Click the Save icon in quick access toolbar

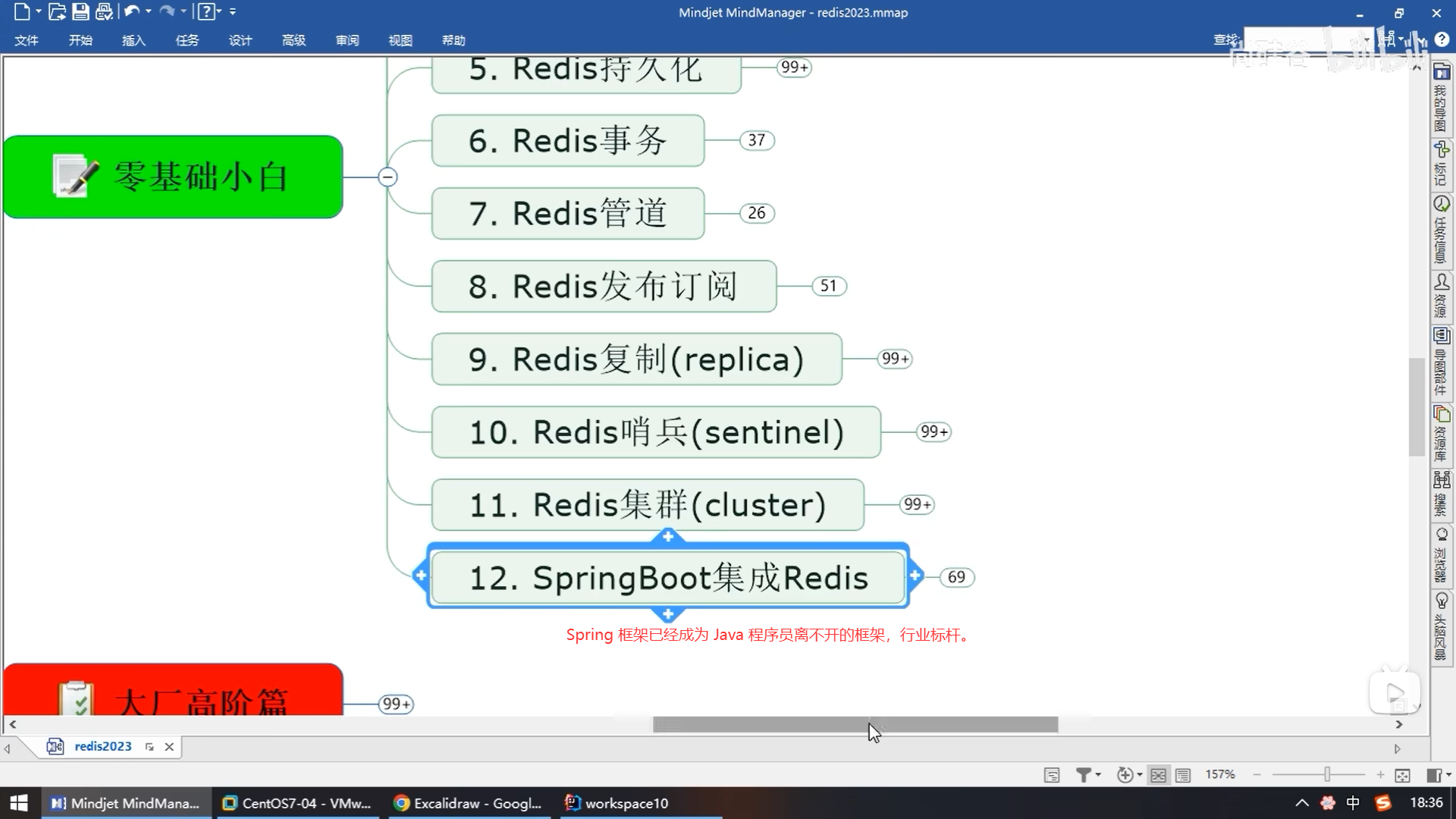pos(80,11)
